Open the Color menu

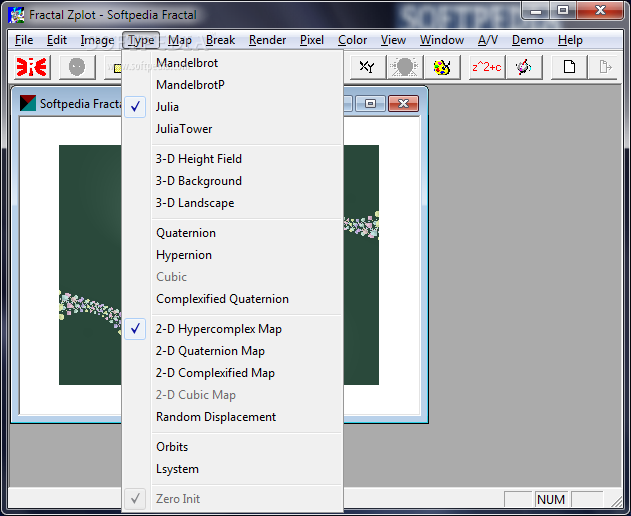tap(353, 40)
